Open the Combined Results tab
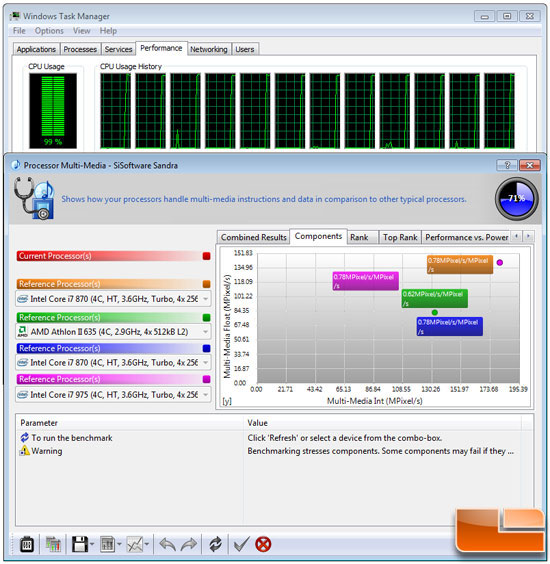Screen dimensions: 550x564 click(254, 237)
